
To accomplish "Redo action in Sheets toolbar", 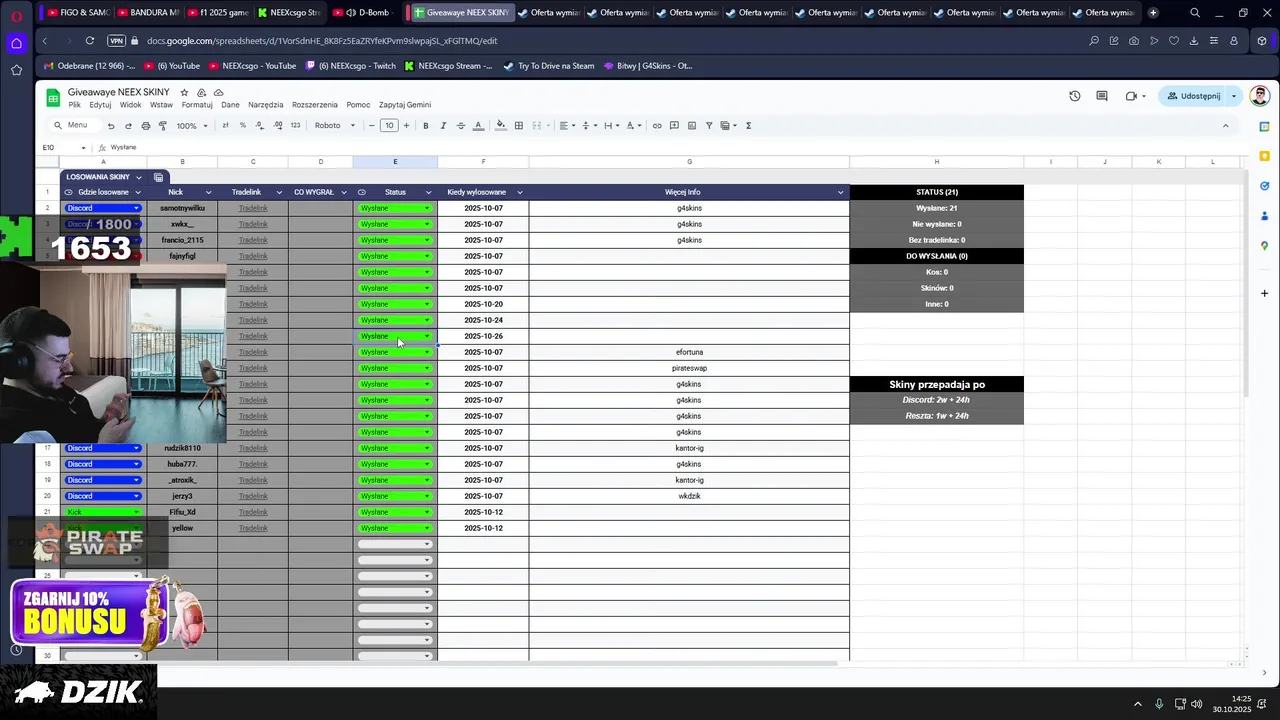I will (x=128, y=126).
